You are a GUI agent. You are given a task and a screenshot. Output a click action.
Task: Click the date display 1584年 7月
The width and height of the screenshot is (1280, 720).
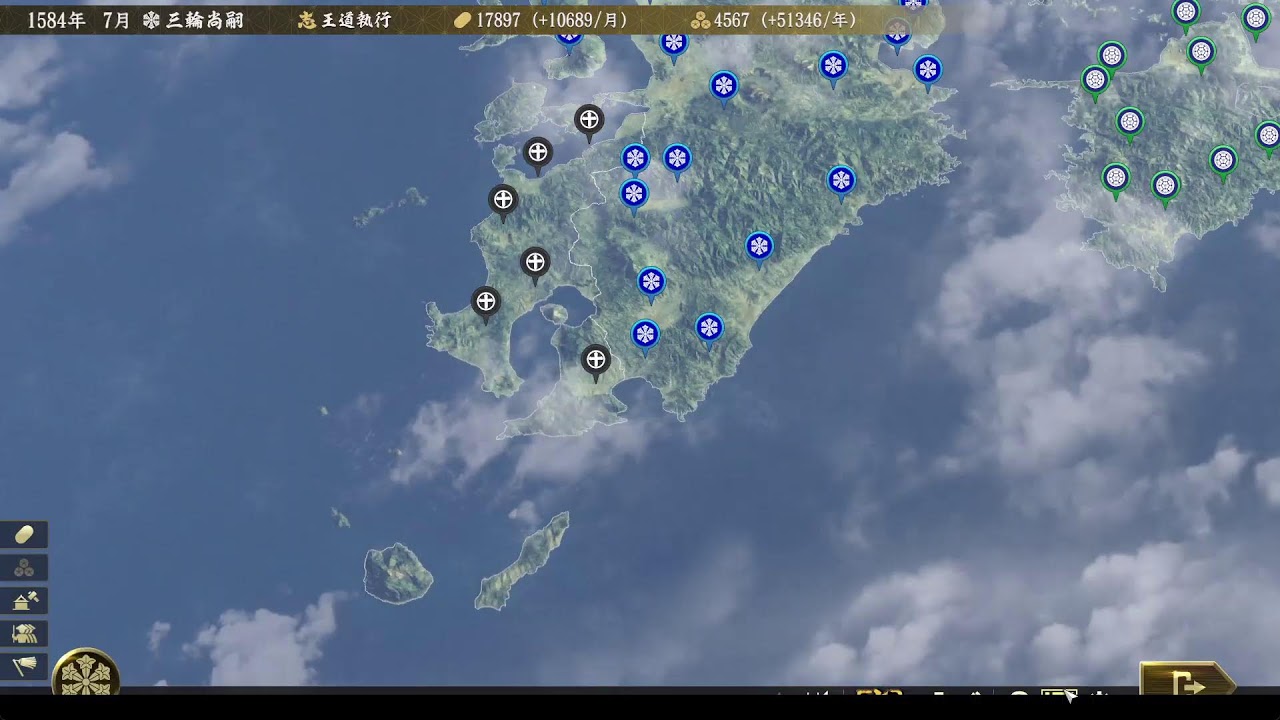point(78,20)
